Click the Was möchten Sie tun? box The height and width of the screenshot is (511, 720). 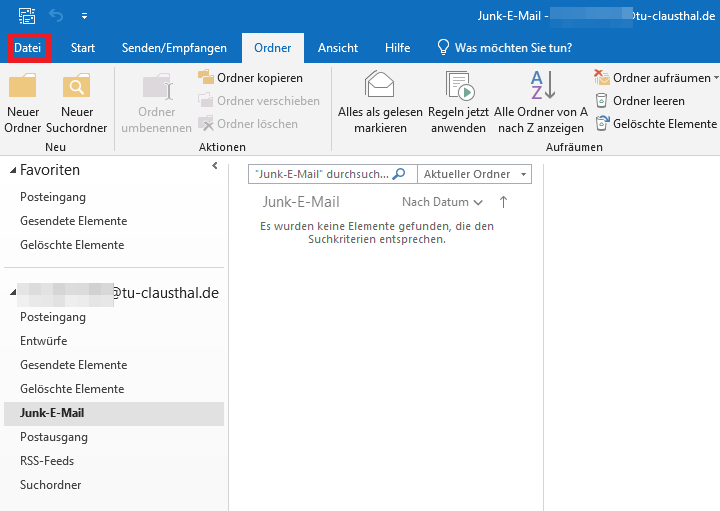pos(504,48)
